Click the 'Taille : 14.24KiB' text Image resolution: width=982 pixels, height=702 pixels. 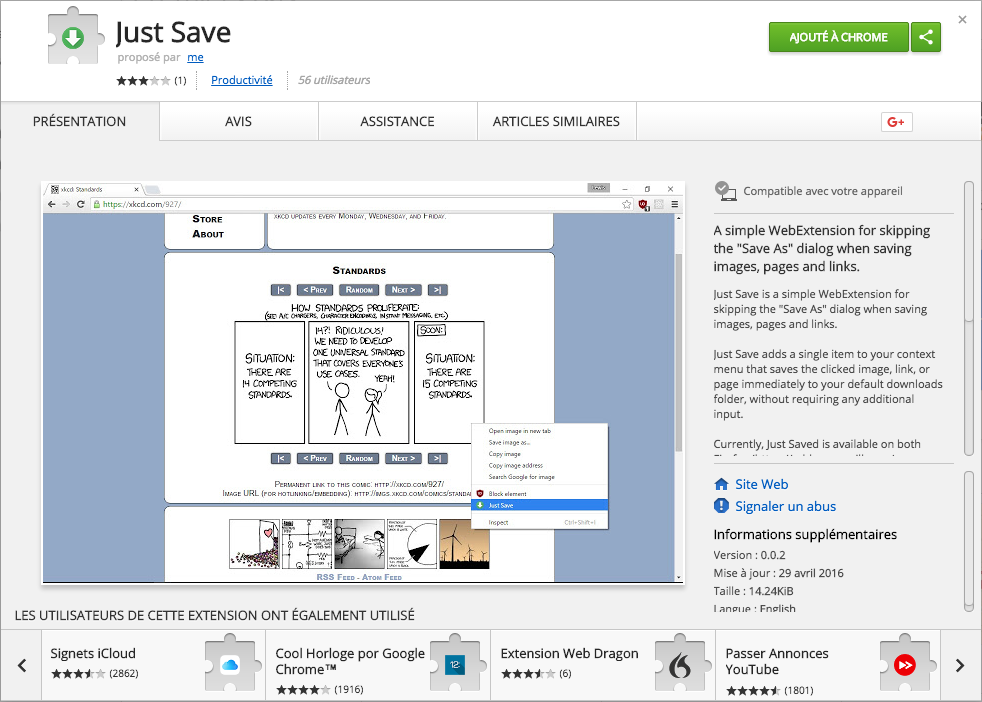753,591
